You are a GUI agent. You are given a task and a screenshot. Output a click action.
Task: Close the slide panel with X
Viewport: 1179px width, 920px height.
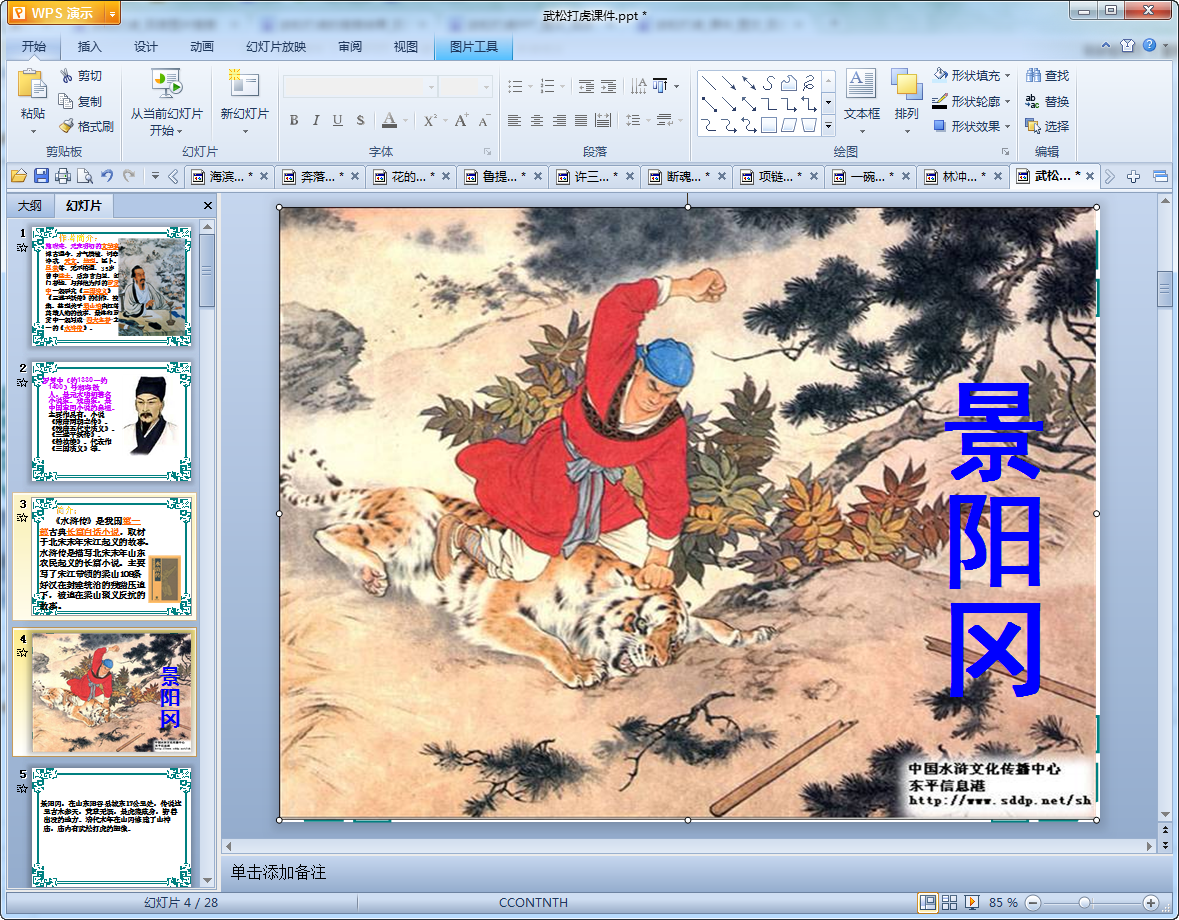coord(208,205)
